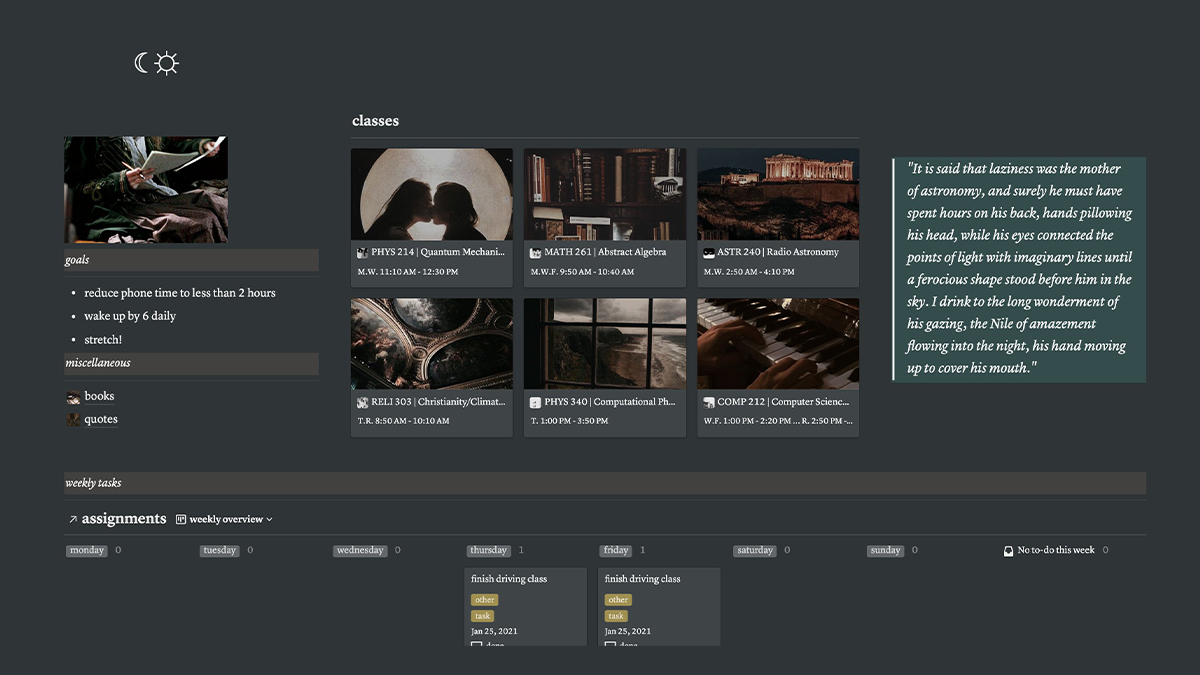Open the assignments database link

[x=124, y=519]
